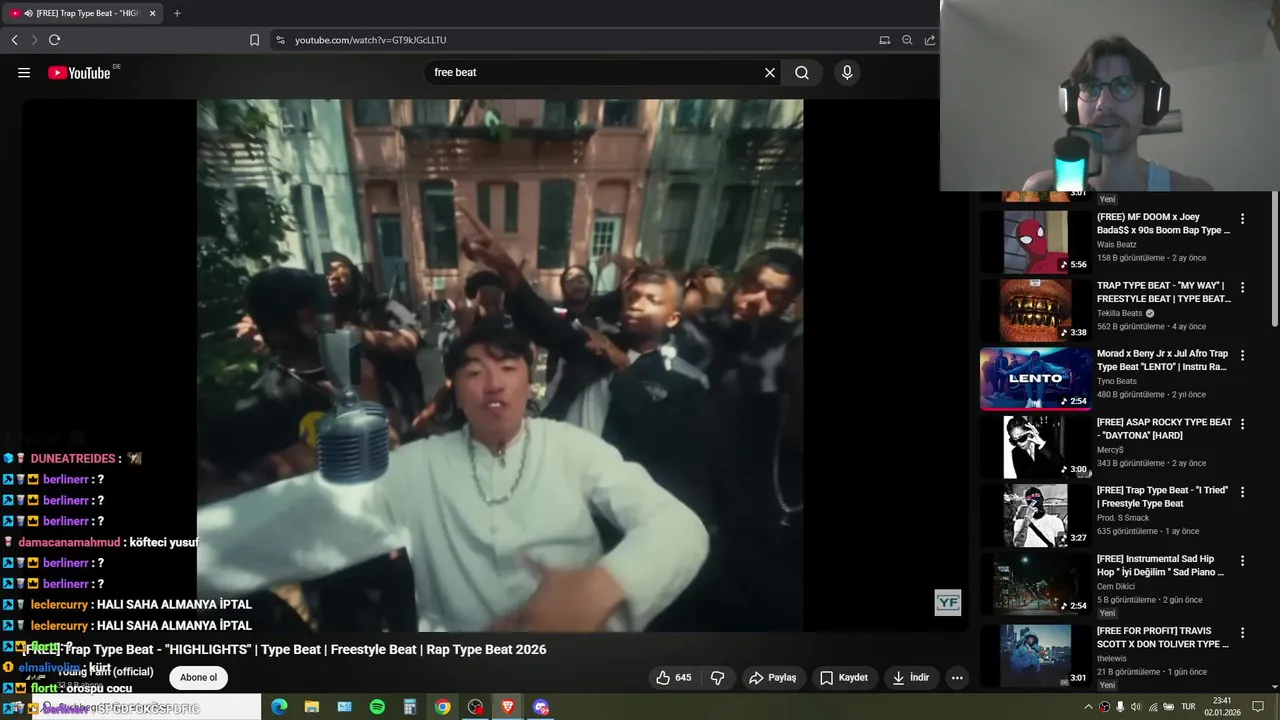This screenshot has height=720, width=1280.
Task: Open Discord from the taskbar
Action: (x=541, y=707)
